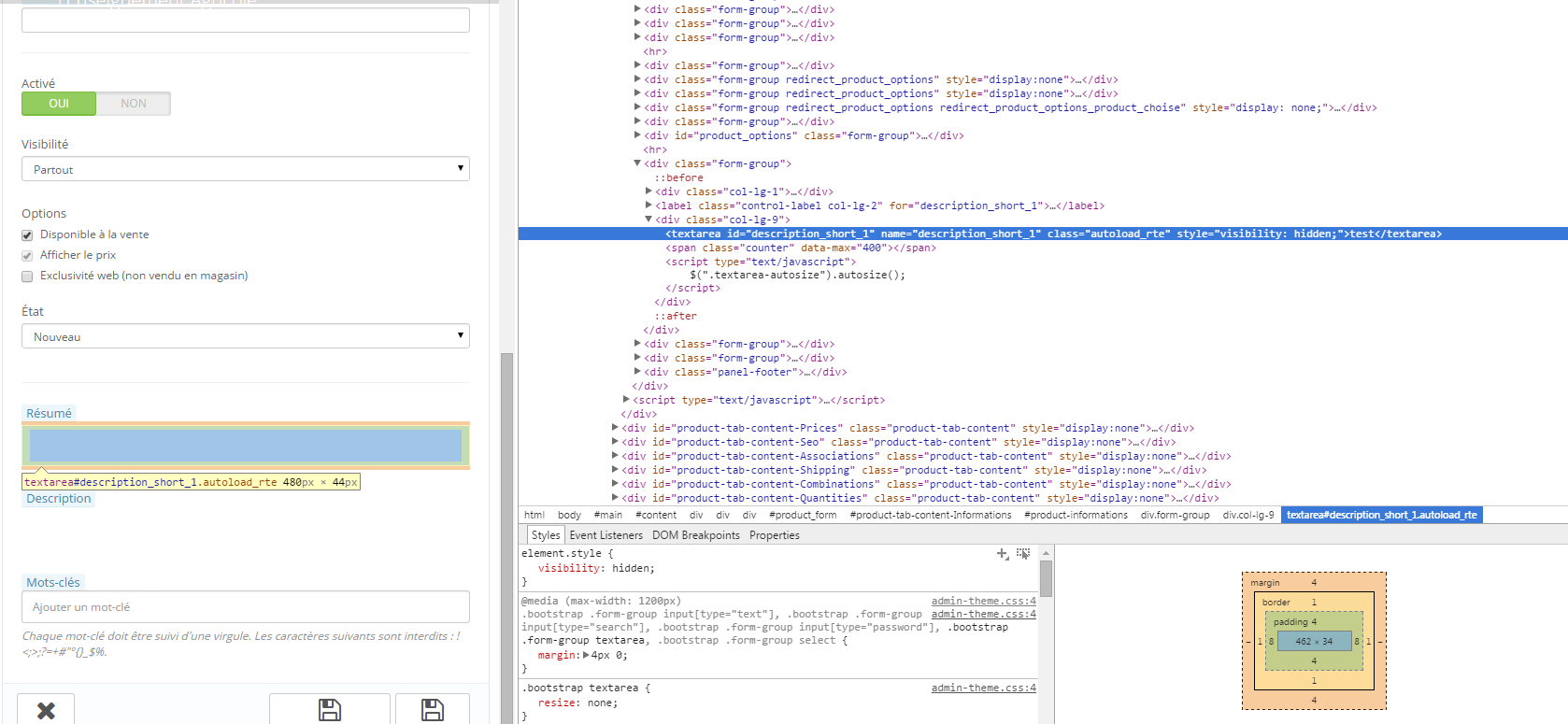Select html in the DOM breadcrumb
This screenshot has width=1568, height=724.
pyautogui.click(x=535, y=515)
